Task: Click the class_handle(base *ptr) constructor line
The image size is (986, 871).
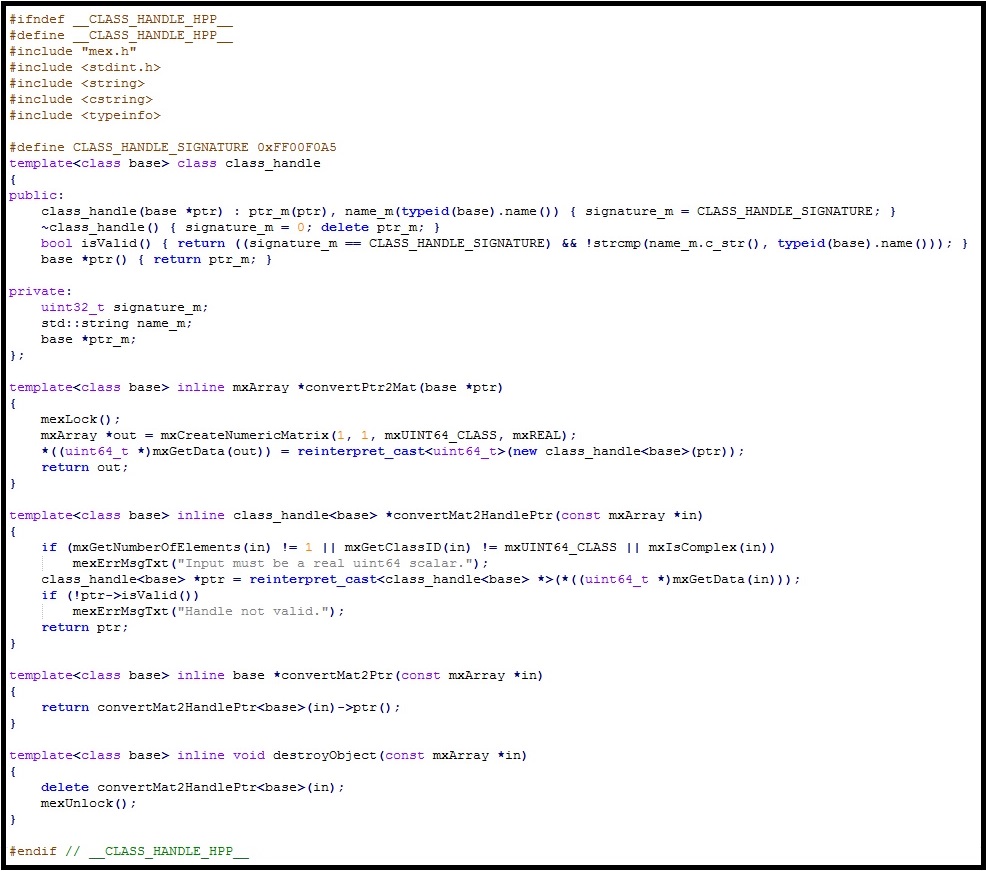Action: [x=468, y=211]
